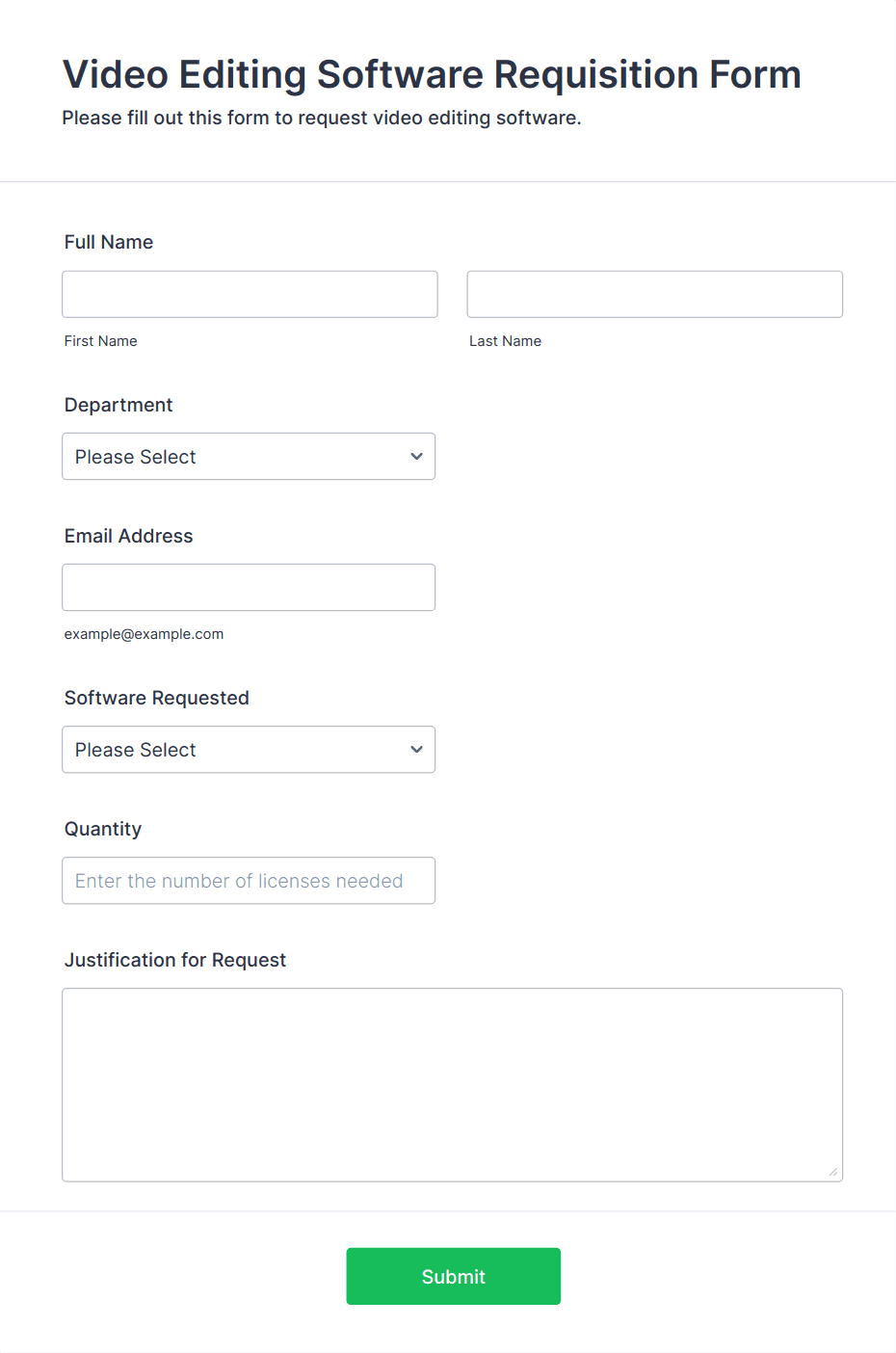The height and width of the screenshot is (1353, 896).
Task: Click the Quantity licenses input field
Action: tap(249, 881)
